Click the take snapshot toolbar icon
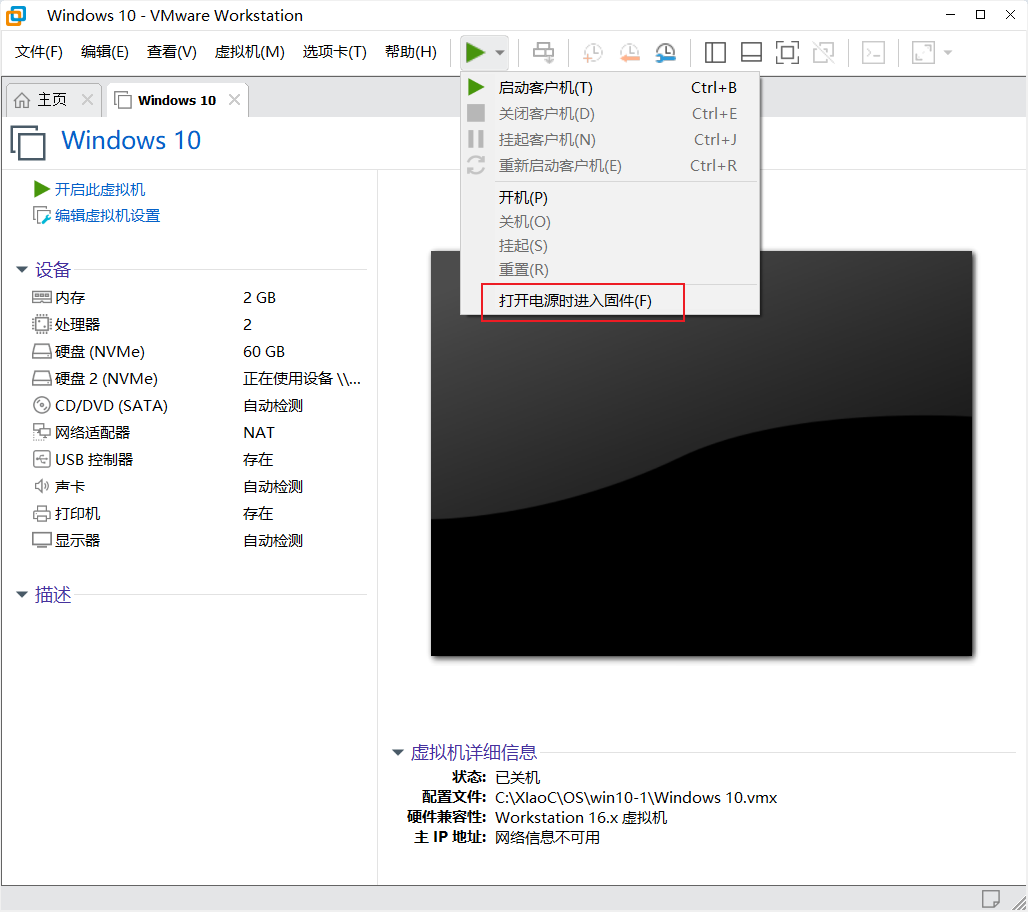The height and width of the screenshot is (912, 1028). [592, 52]
